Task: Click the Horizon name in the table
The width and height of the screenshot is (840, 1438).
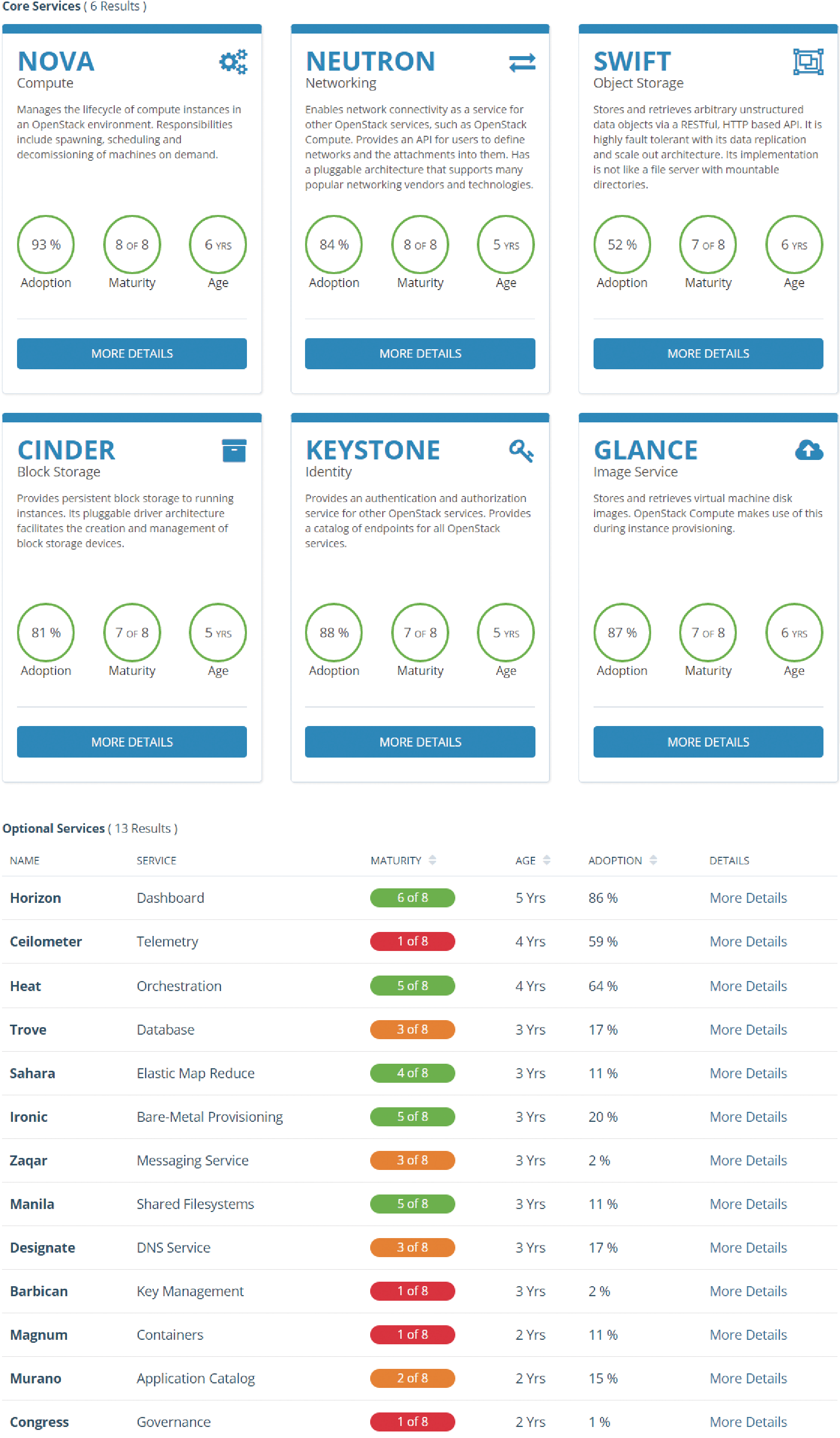Action: 36,897
